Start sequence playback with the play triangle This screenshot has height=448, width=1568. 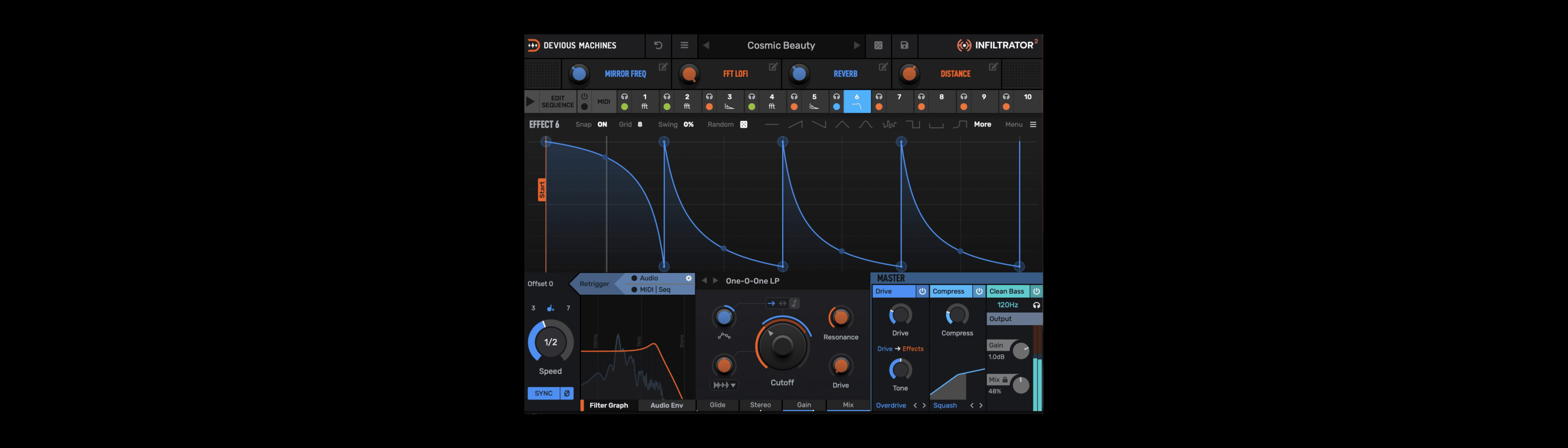pos(530,102)
